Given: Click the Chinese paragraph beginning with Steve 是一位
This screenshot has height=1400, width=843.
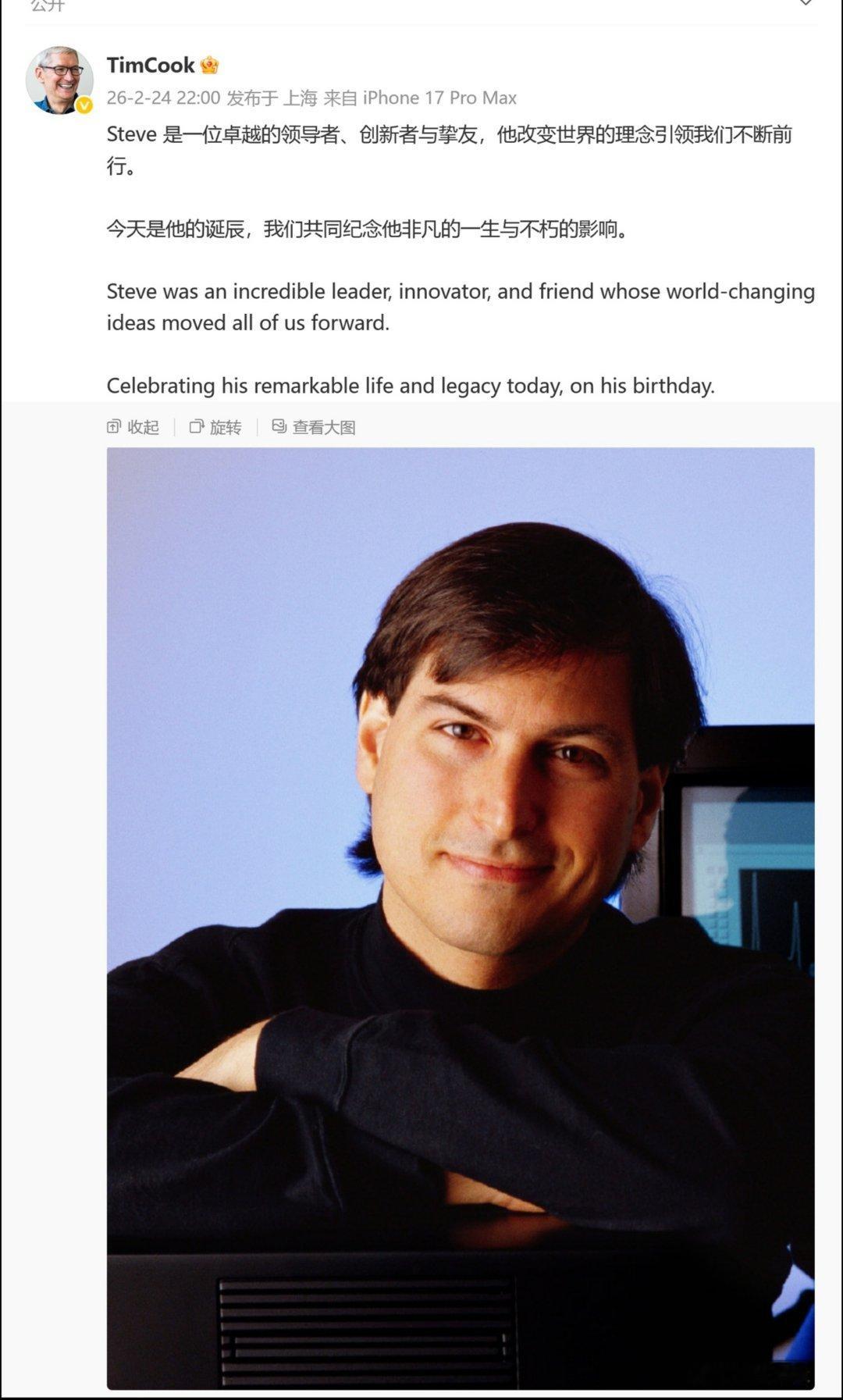Looking at the screenshot, I should [x=450, y=150].
